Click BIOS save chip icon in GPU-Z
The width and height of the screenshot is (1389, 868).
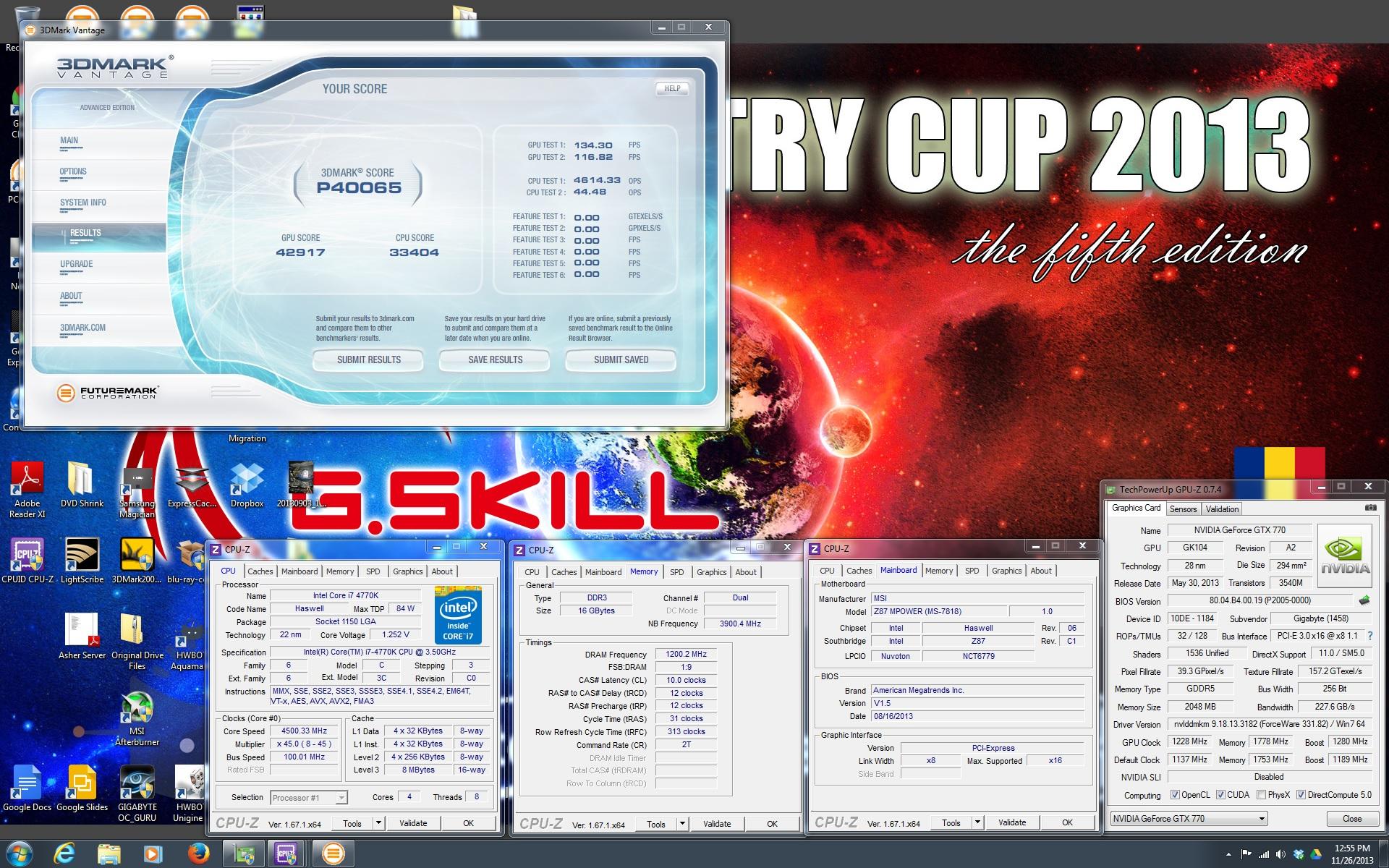point(1364,600)
